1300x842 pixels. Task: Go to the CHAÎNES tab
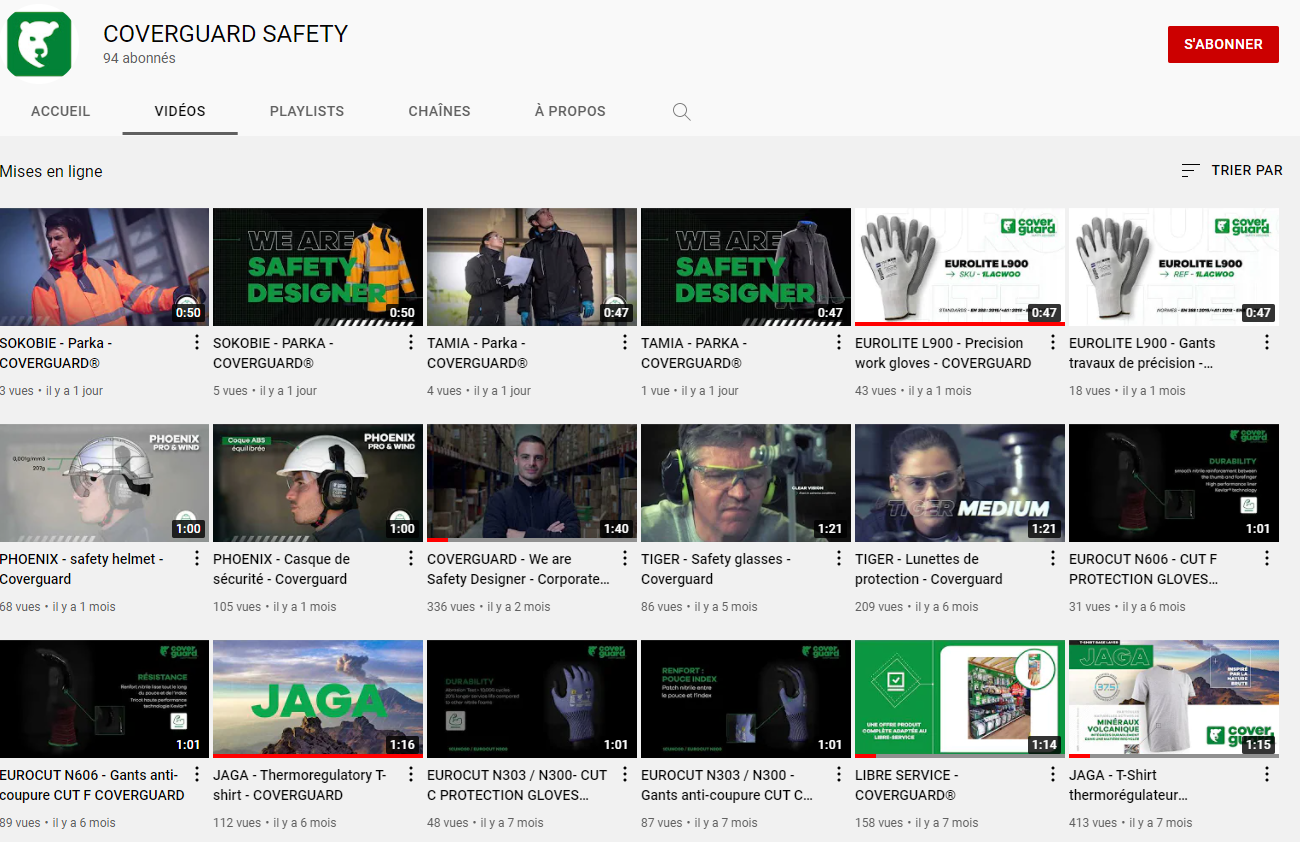(x=439, y=111)
